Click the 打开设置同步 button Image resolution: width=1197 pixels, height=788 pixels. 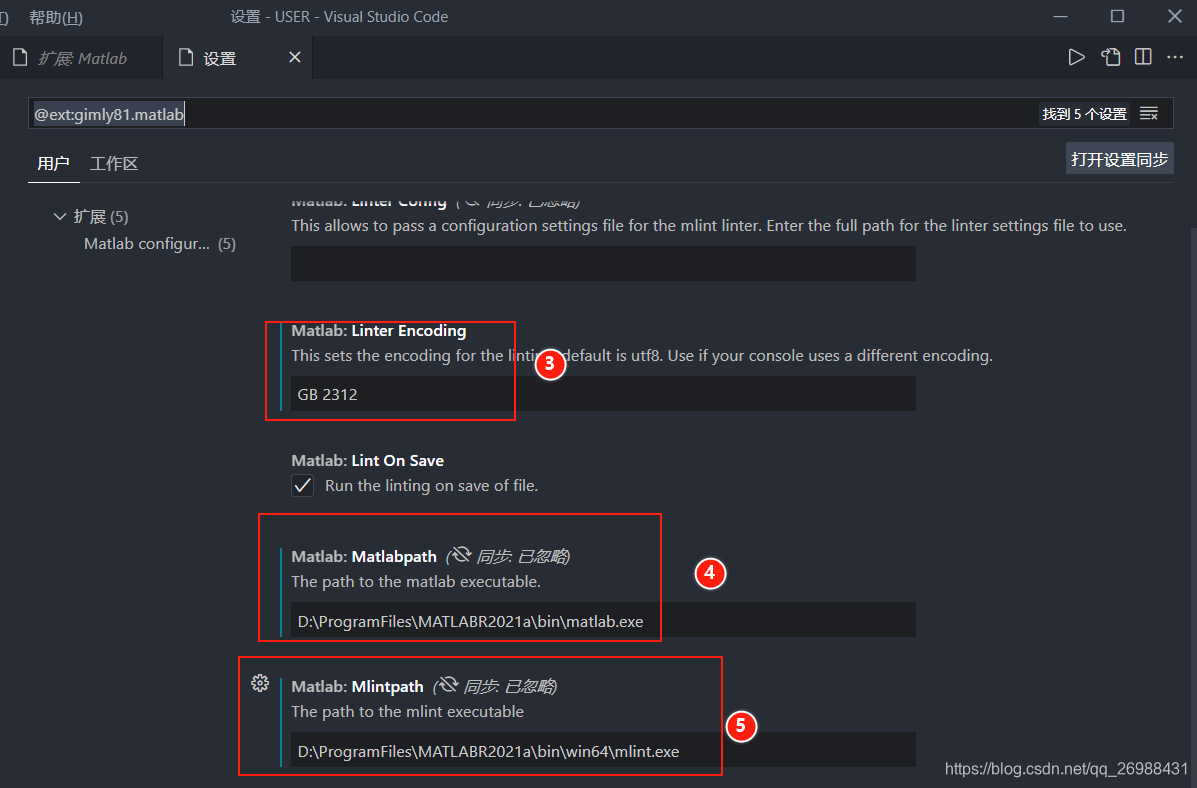coord(1119,159)
